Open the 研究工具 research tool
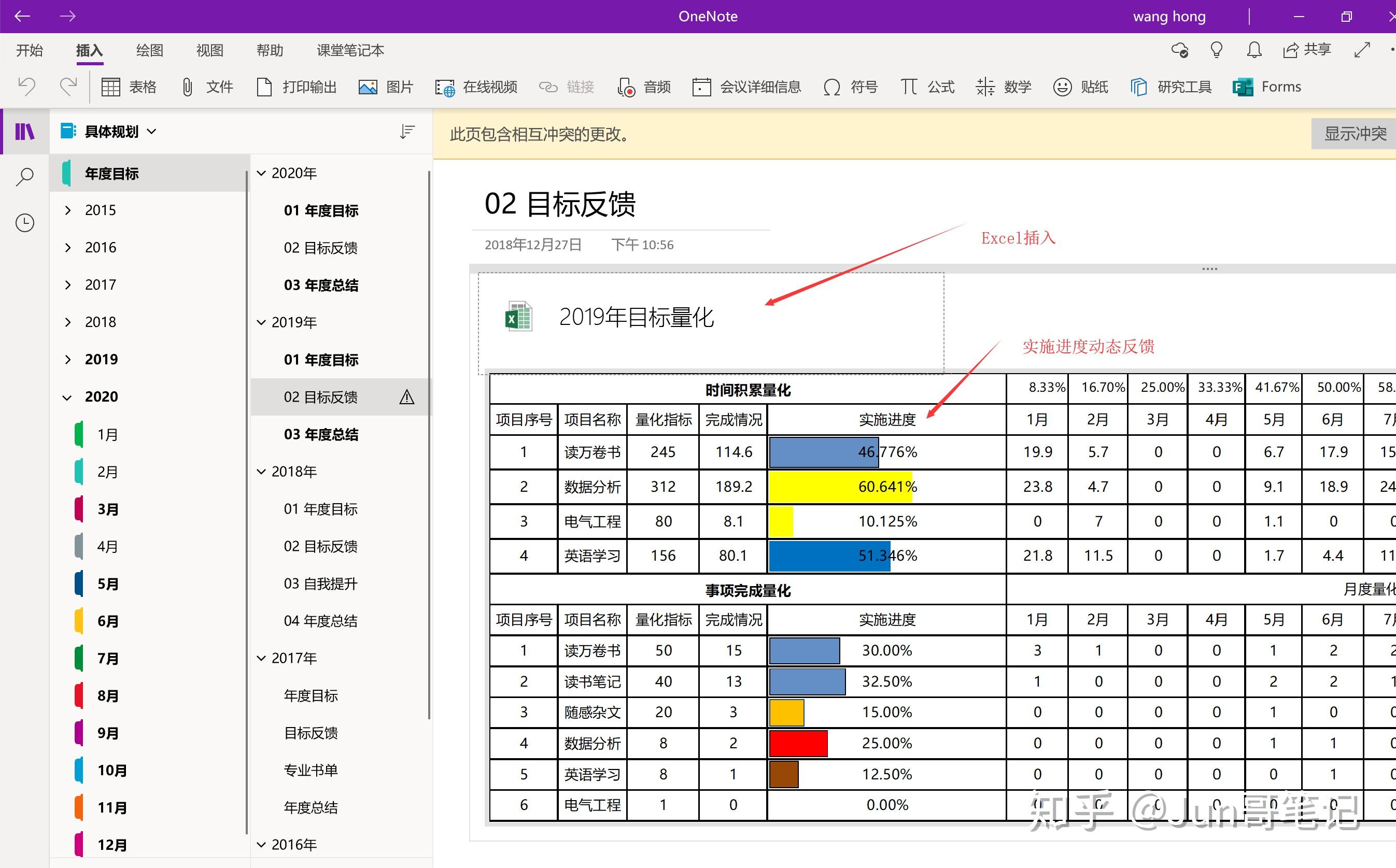 point(1172,87)
